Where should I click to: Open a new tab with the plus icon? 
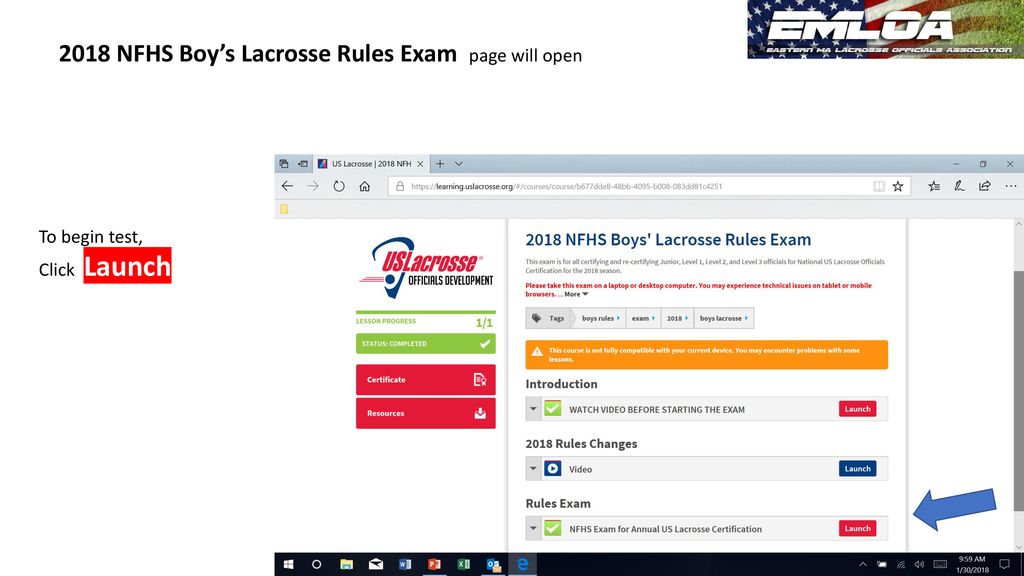click(x=440, y=164)
